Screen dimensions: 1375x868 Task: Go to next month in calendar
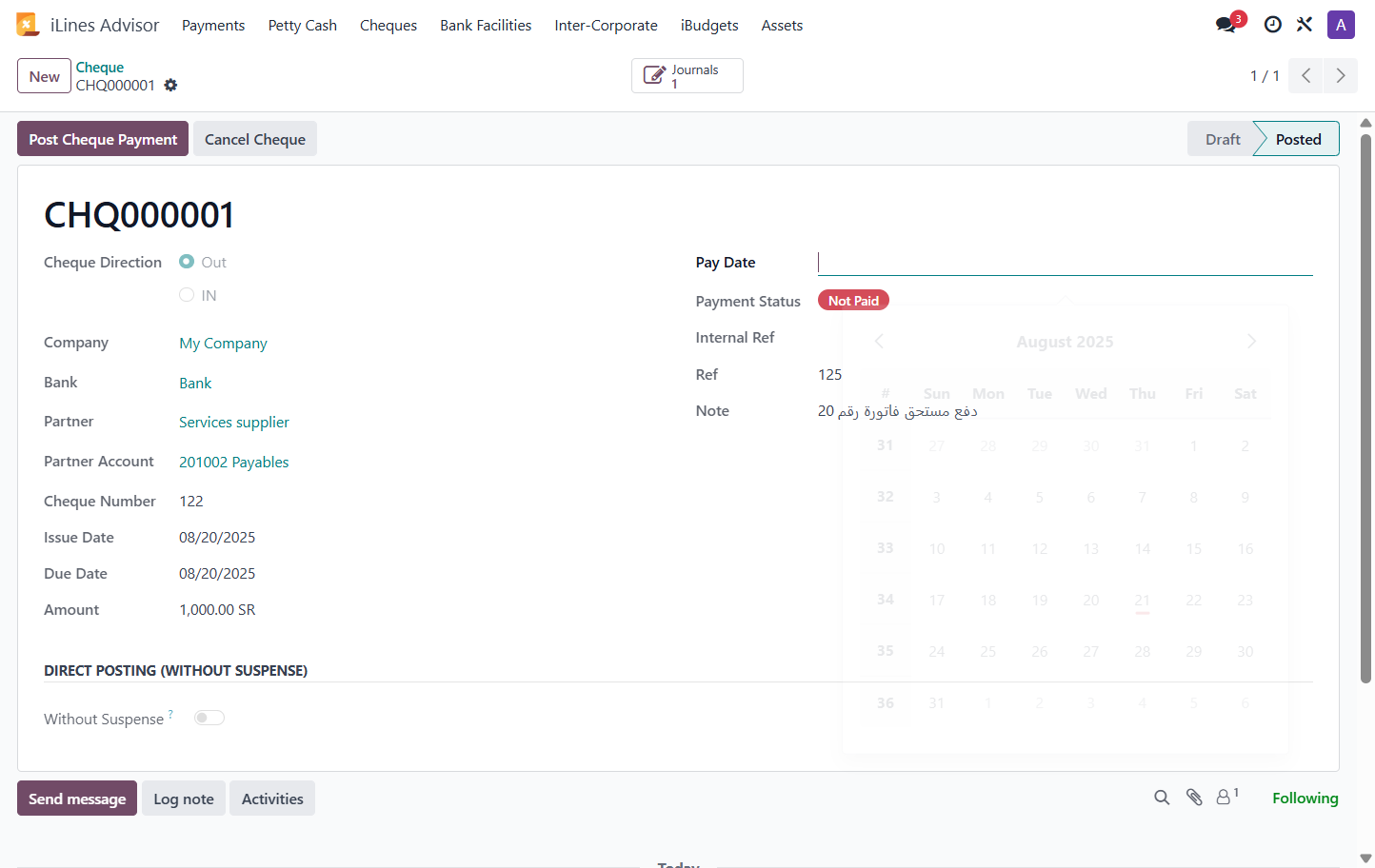[x=1251, y=342]
